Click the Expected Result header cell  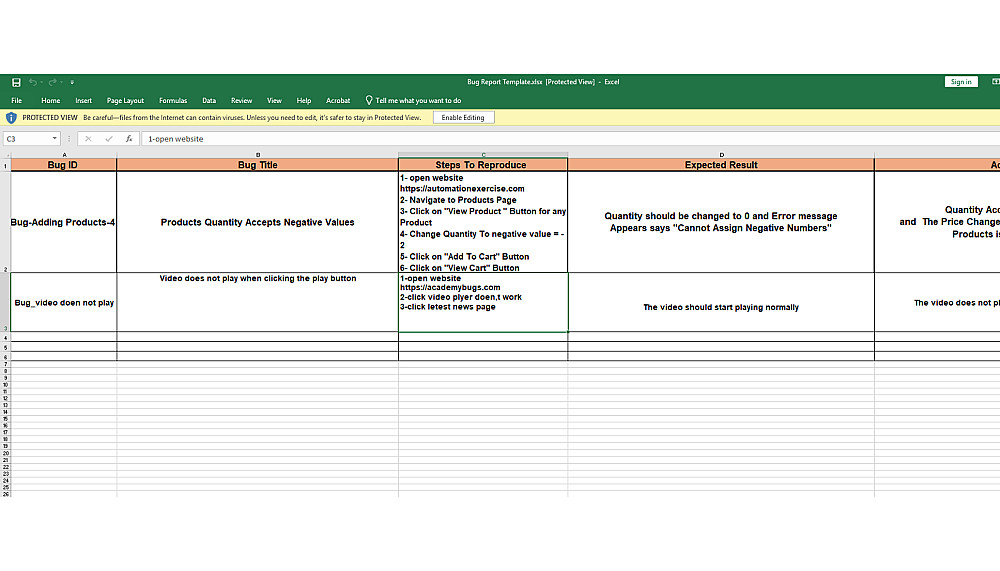(721, 165)
